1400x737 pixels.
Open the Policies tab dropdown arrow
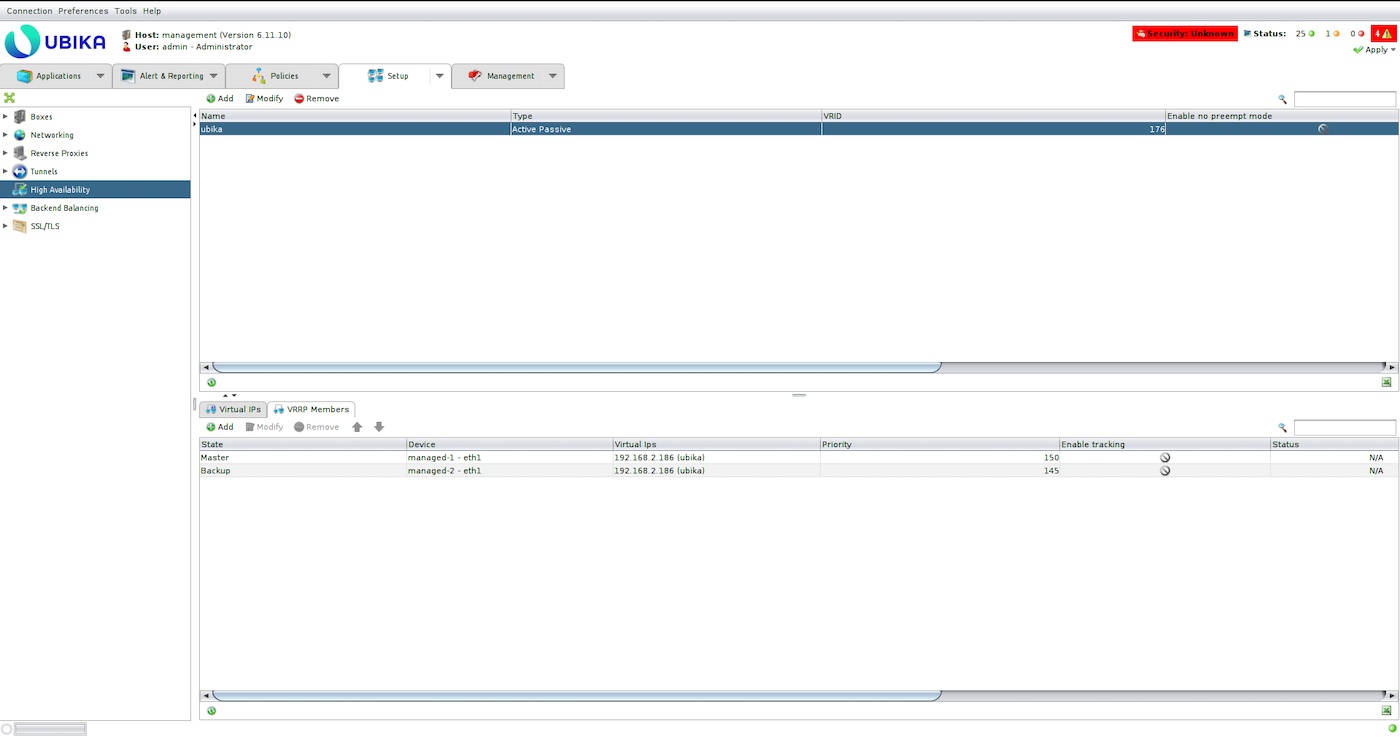(326, 76)
